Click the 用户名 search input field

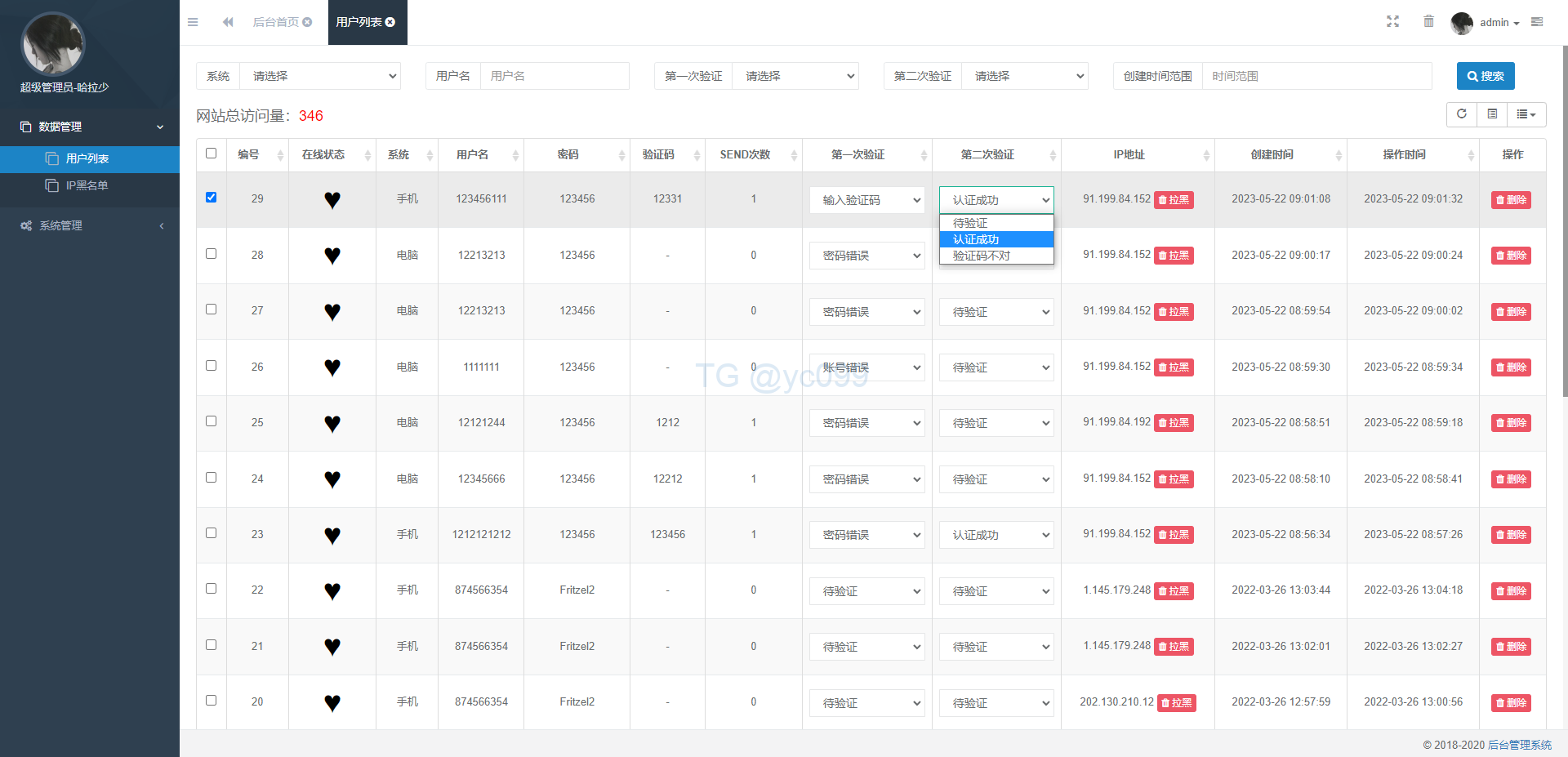(555, 76)
